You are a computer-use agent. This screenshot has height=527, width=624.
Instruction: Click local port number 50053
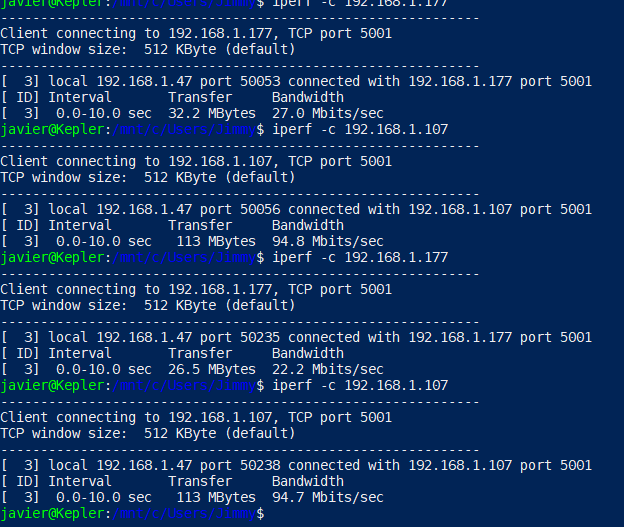pos(255,82)
